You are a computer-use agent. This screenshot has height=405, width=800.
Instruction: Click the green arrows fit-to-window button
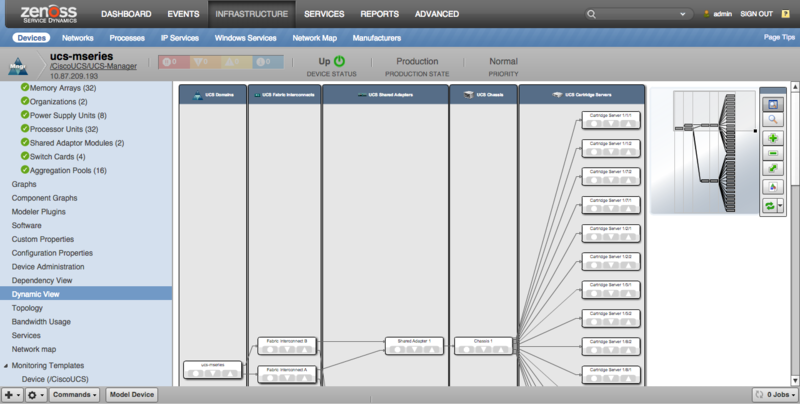click(772, 168)
